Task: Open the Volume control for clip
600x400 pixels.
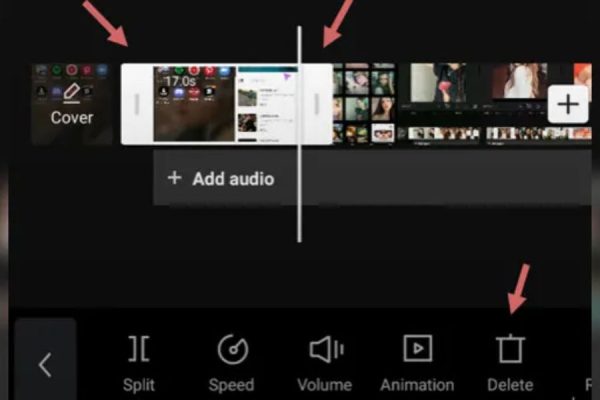Action: (x=325, y=349)
